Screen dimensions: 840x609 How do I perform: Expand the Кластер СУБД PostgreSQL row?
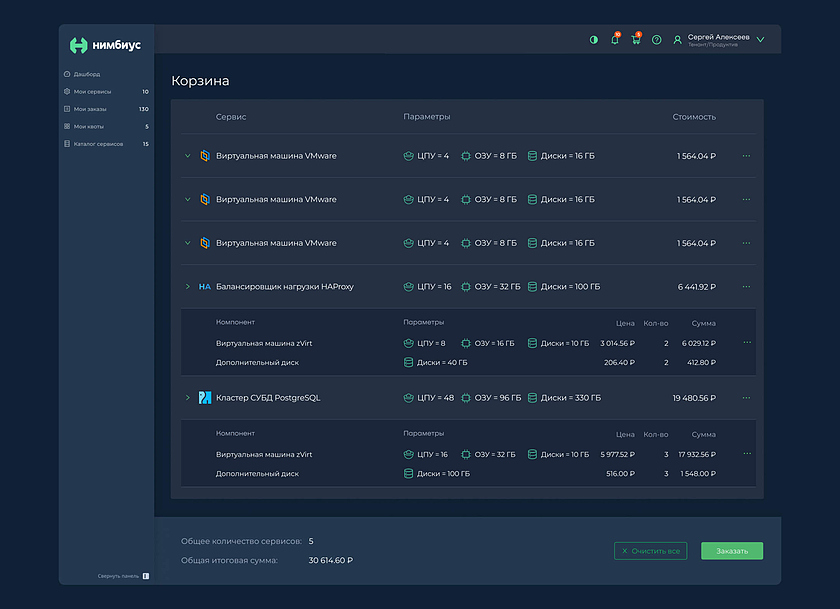tap(187, 398)
